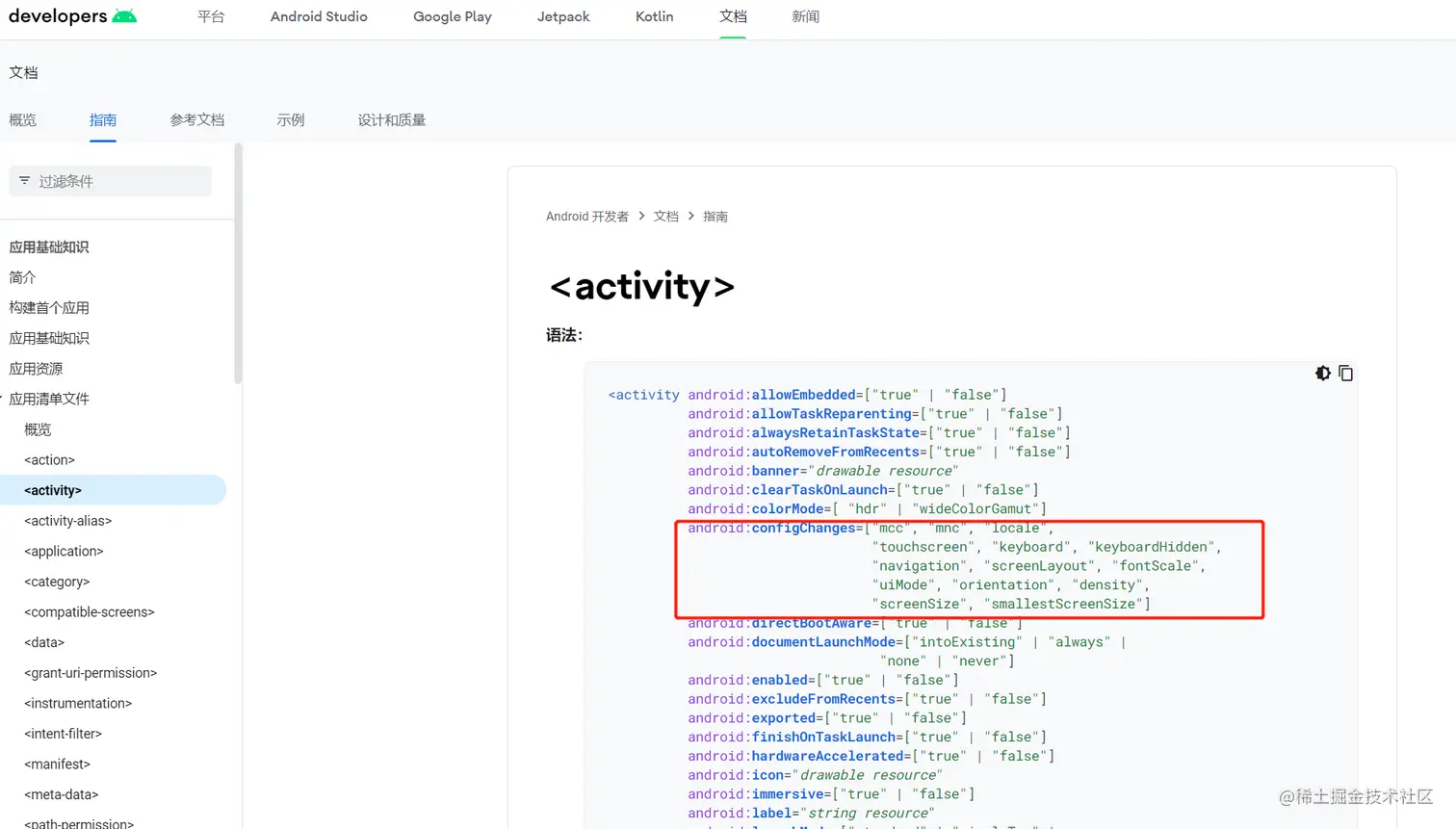This screenshot has width=1456, height=829.
Task: Click the Android 开发者 breadcrumb link
Action: (x=587, y=217)
